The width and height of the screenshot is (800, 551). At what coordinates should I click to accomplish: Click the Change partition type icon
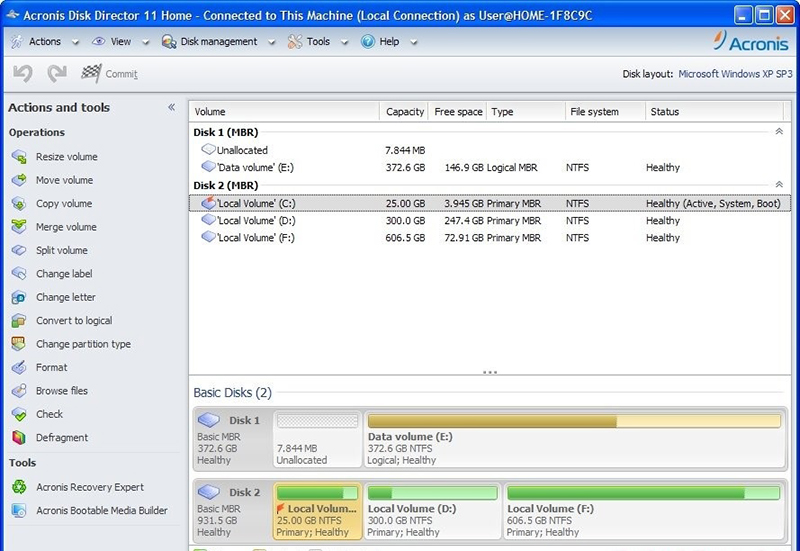coord(19,344)
